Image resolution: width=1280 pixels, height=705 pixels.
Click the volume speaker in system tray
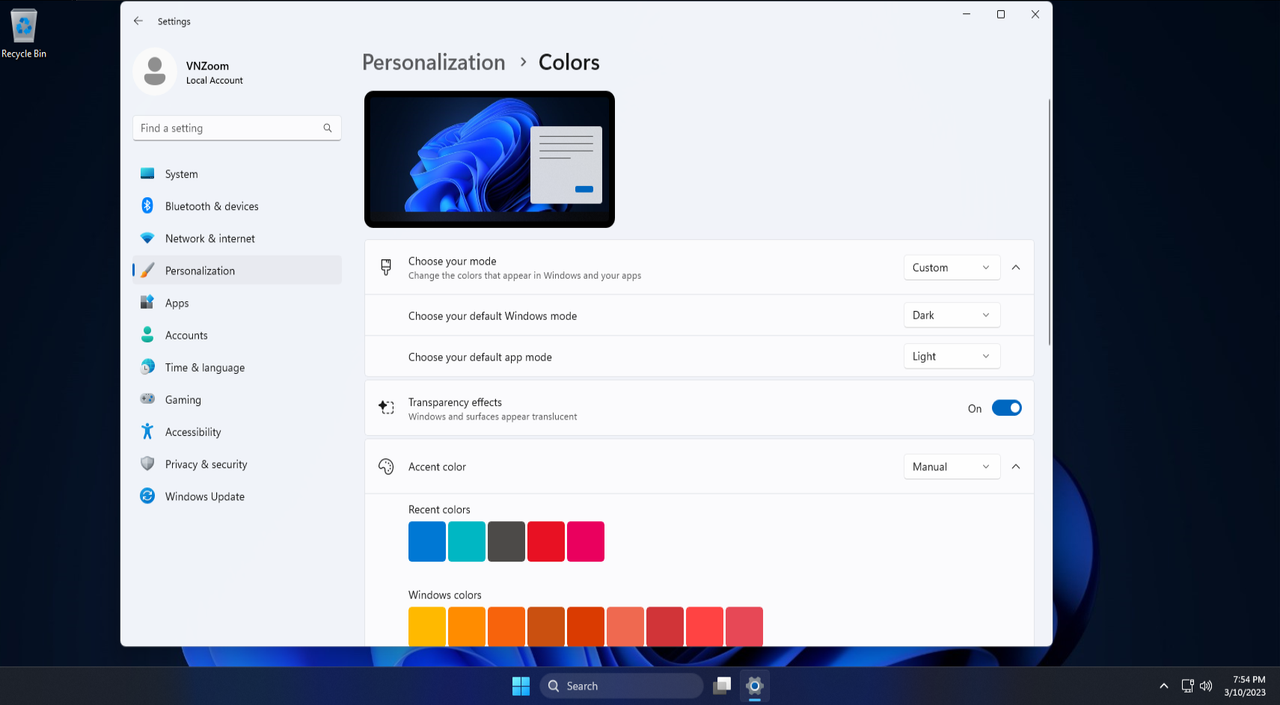(x=1206, y=686)
